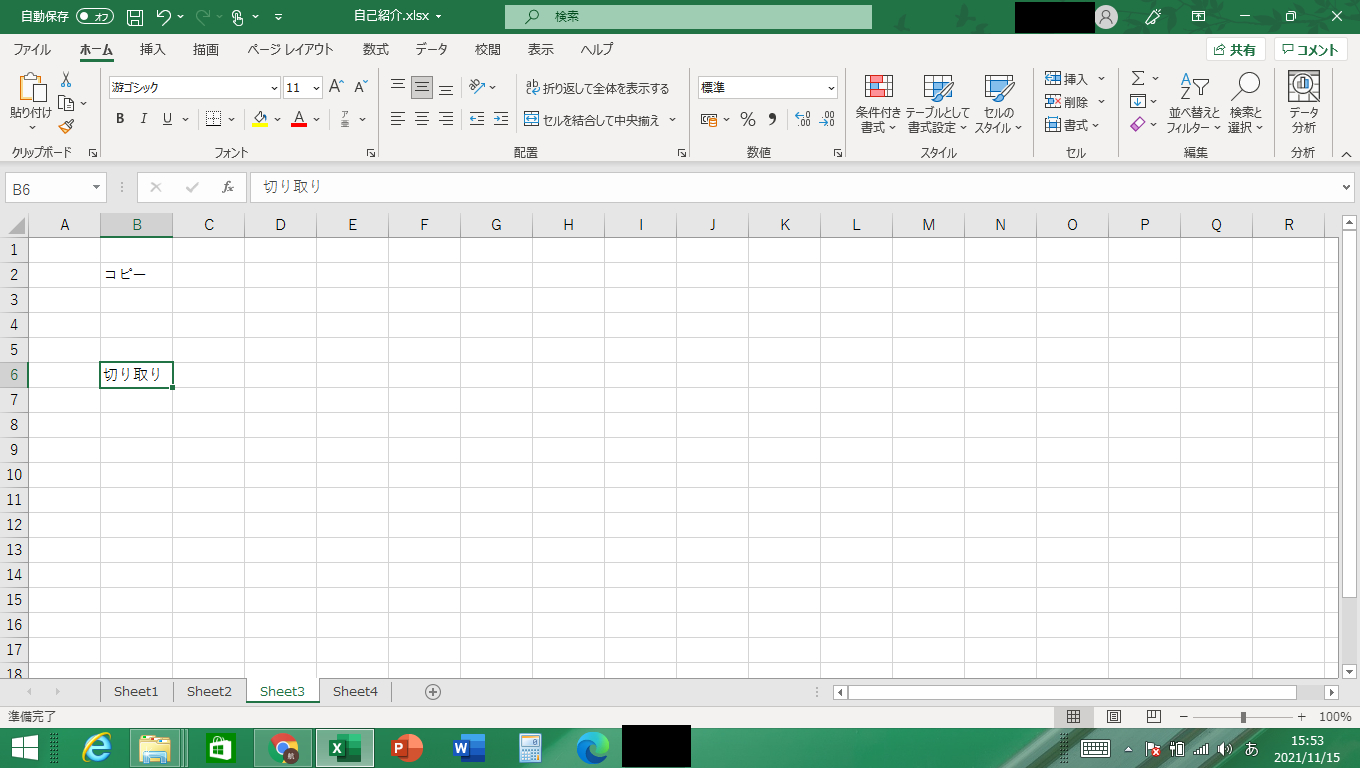Align cell content to bottom
This screenshot has height=768, width=1360.
[446, 88]
